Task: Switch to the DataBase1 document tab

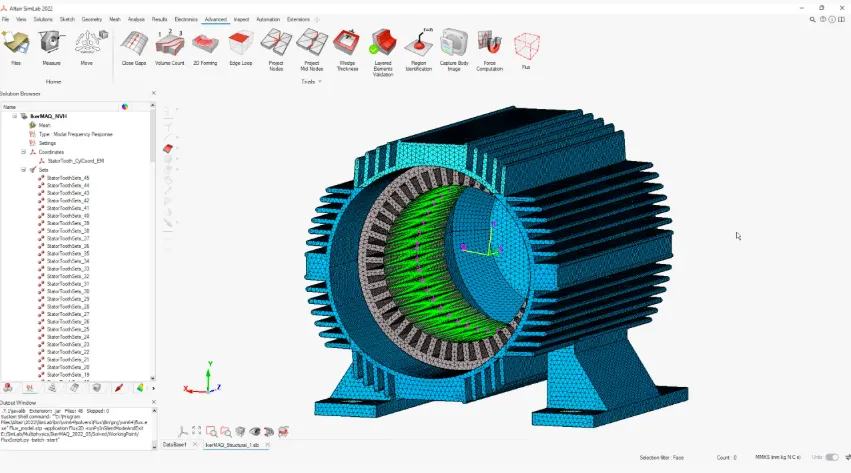Action: point(175,445)
